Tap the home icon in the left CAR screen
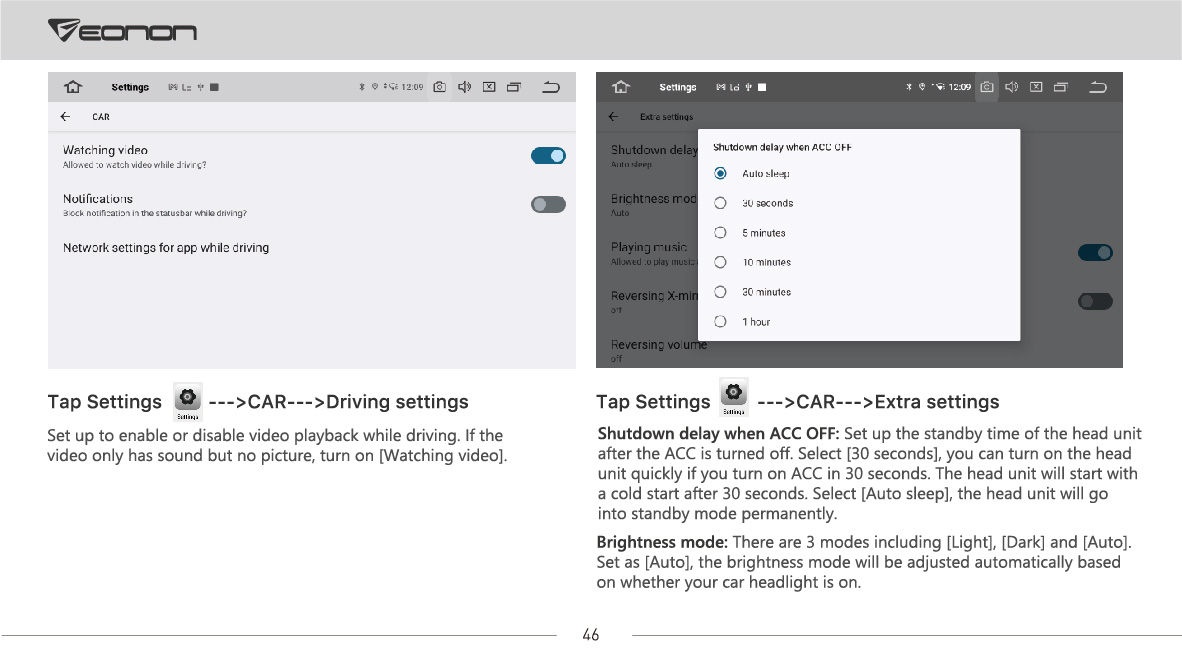This screenshot has width=1182, height=650. pyautogui.click(x=73, y=87)
